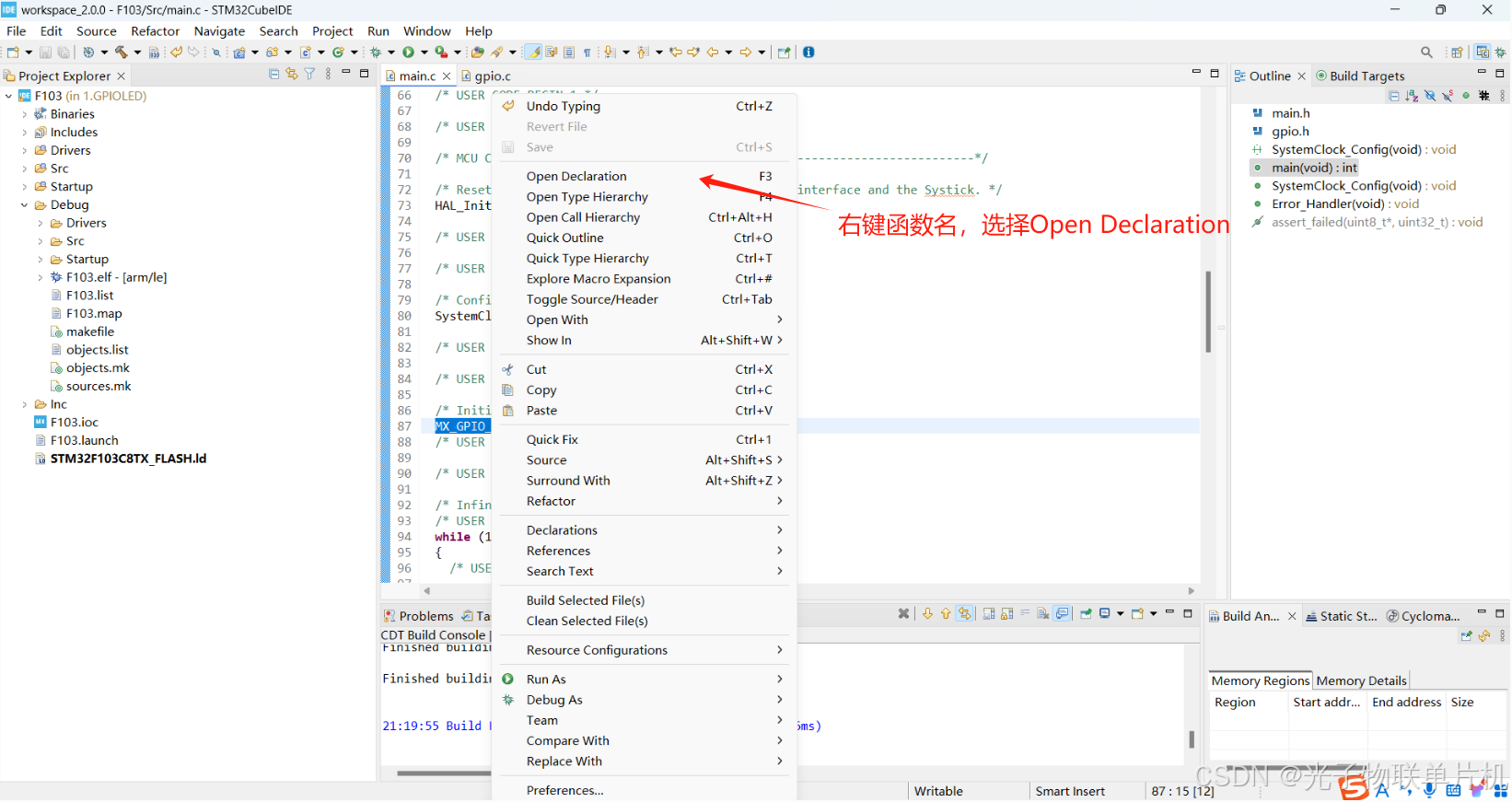
Task: Open the Refactor menu in menu bar
Action: (155, 31)
